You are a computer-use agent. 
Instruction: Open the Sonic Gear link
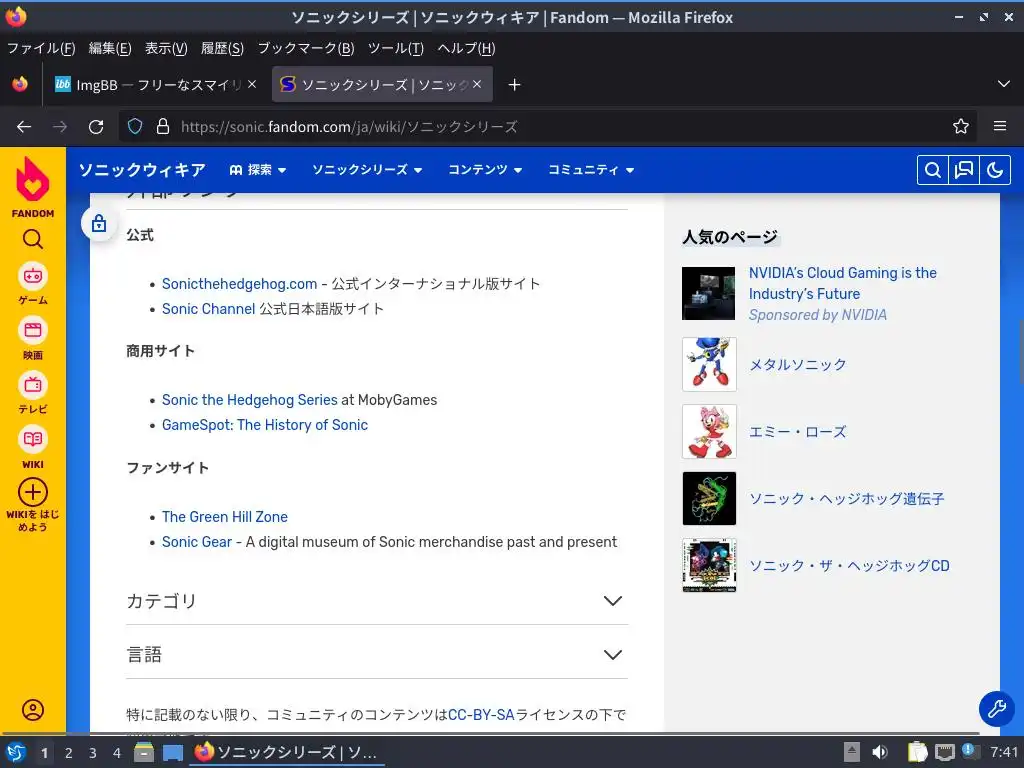197,542
